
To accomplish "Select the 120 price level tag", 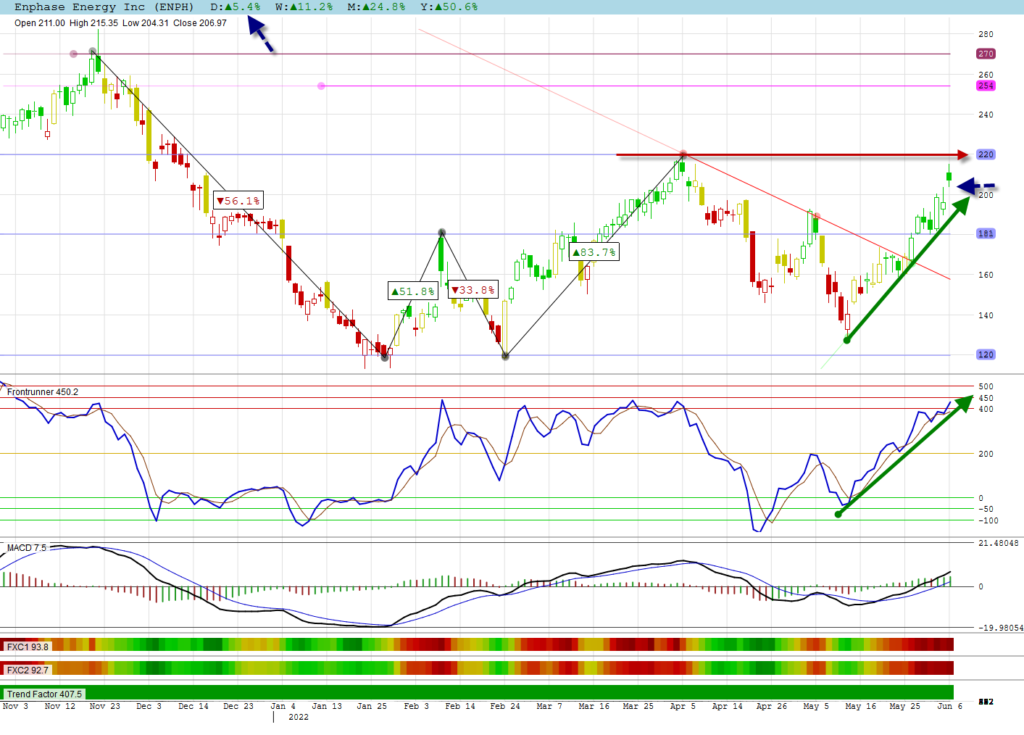I will coord(985,355).
